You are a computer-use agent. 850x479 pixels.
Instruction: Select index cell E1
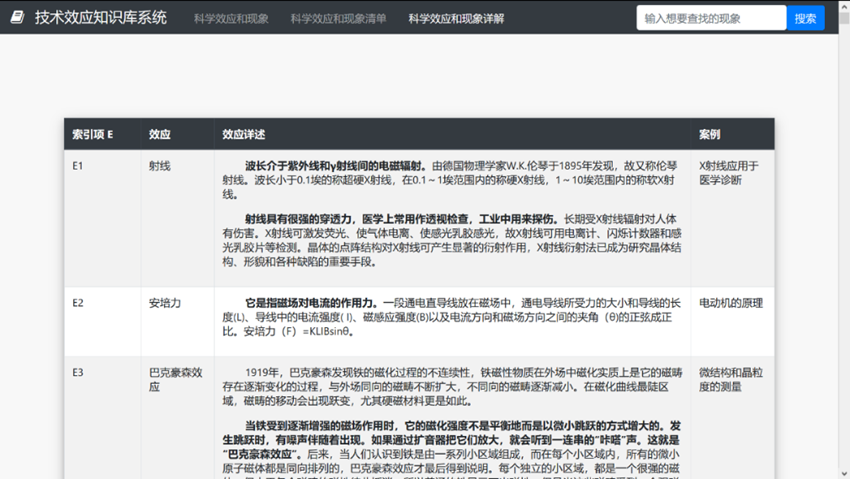(102, 218)
